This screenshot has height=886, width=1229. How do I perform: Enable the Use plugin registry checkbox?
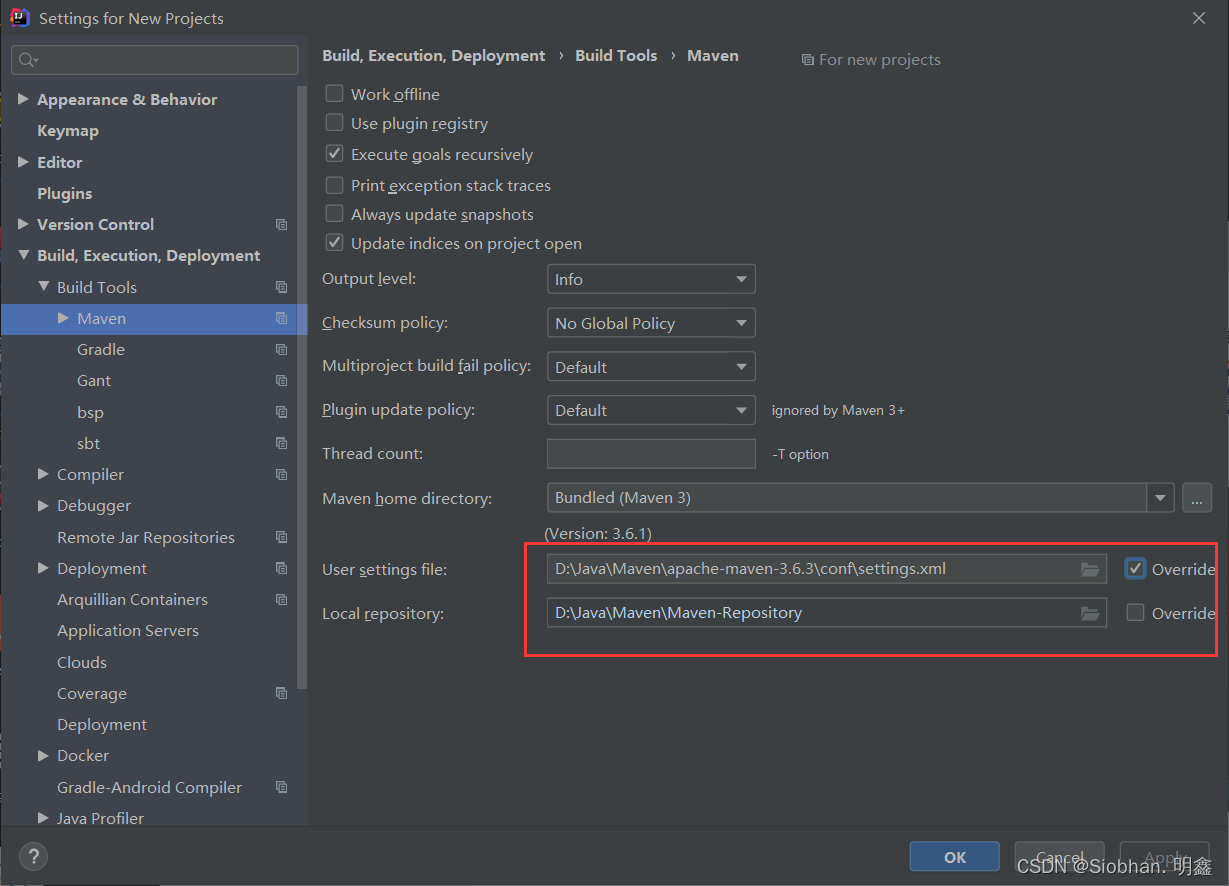coord(335,123)
